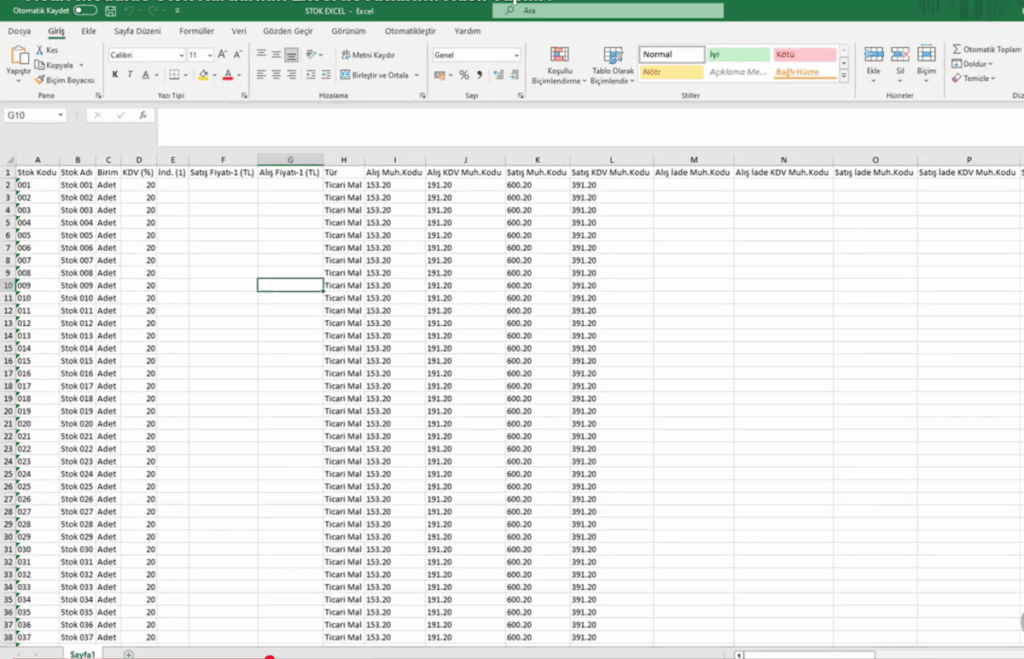Click the Ekle insert cells icon
The image size is (1024, 659).
[873, 54]
